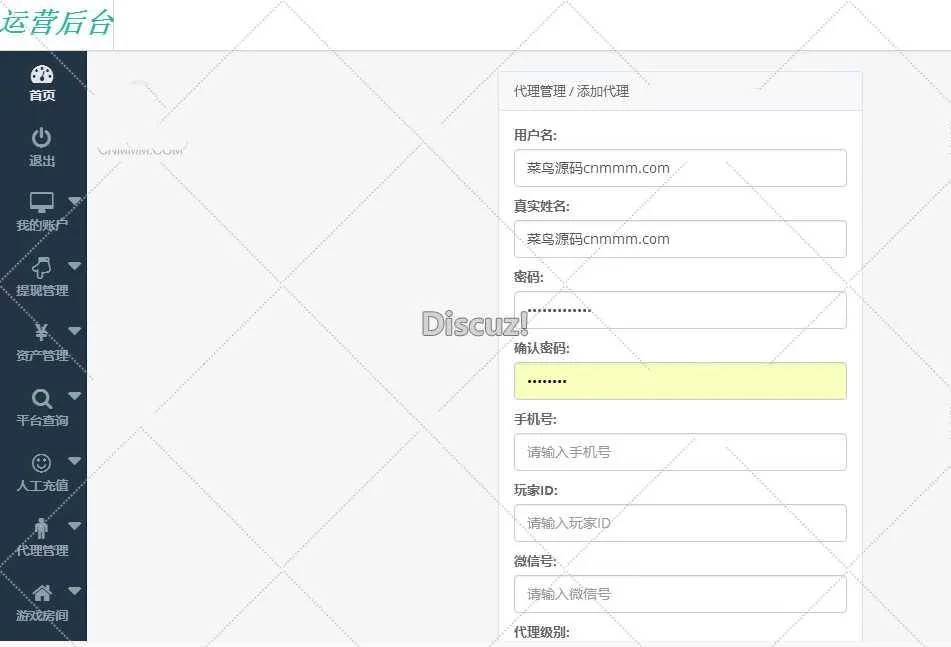The width and height of the screenshot is (951, 647).
Task: Expand the 平台查询 dropdown arrow
Action: (x=75, y=396)
